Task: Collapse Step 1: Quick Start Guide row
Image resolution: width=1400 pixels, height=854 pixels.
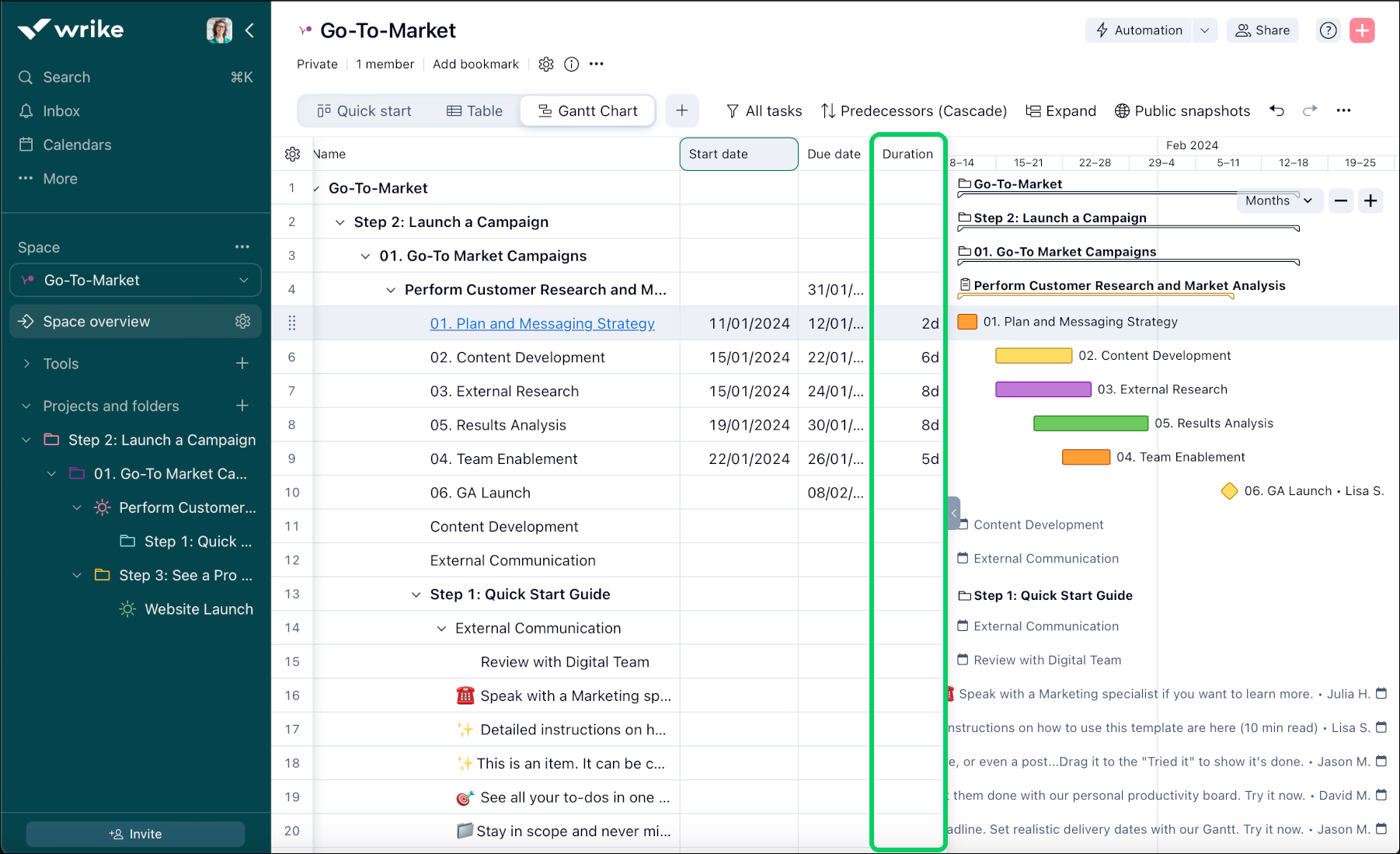Action: point(416,594)
